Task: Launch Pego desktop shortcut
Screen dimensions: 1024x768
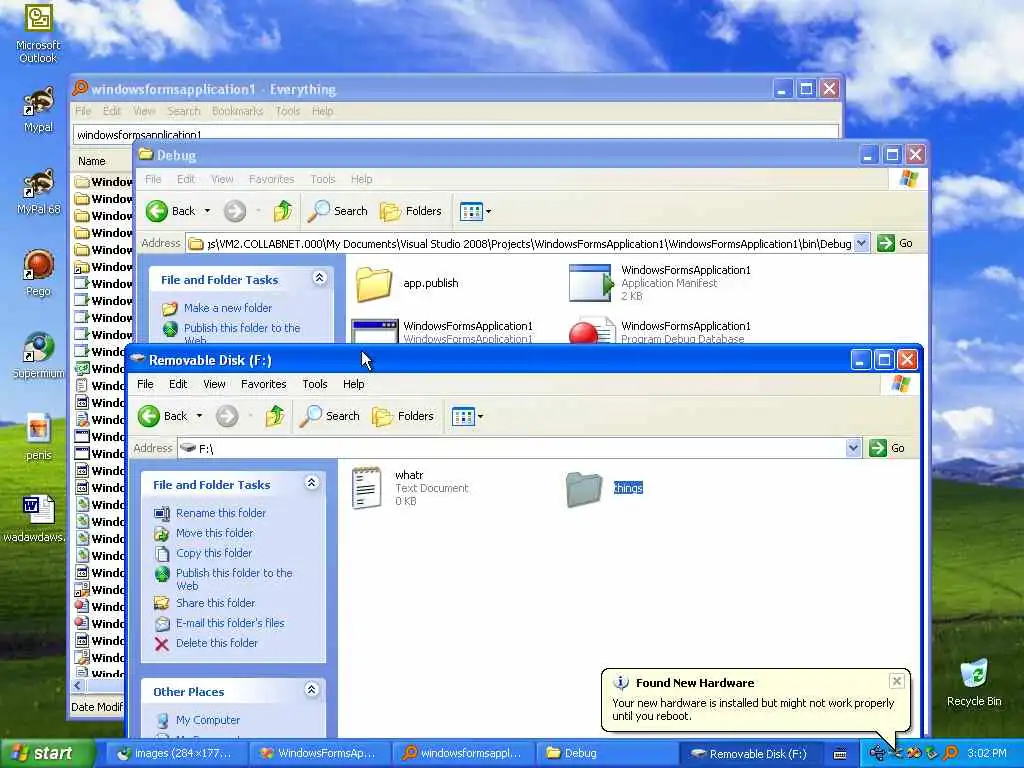Action: (38, 273)
